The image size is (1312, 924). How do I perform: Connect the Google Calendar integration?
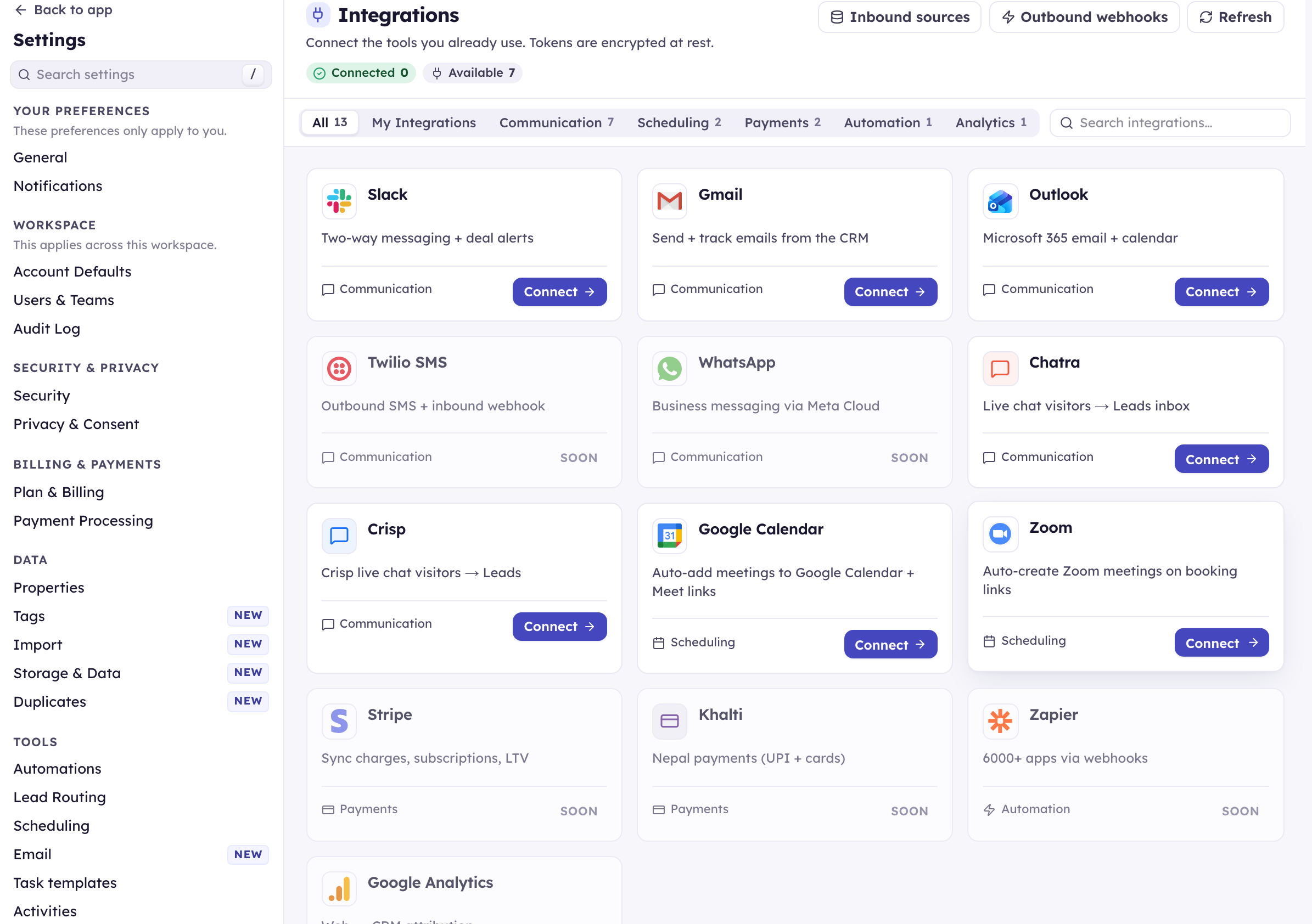tap(890, 645)
